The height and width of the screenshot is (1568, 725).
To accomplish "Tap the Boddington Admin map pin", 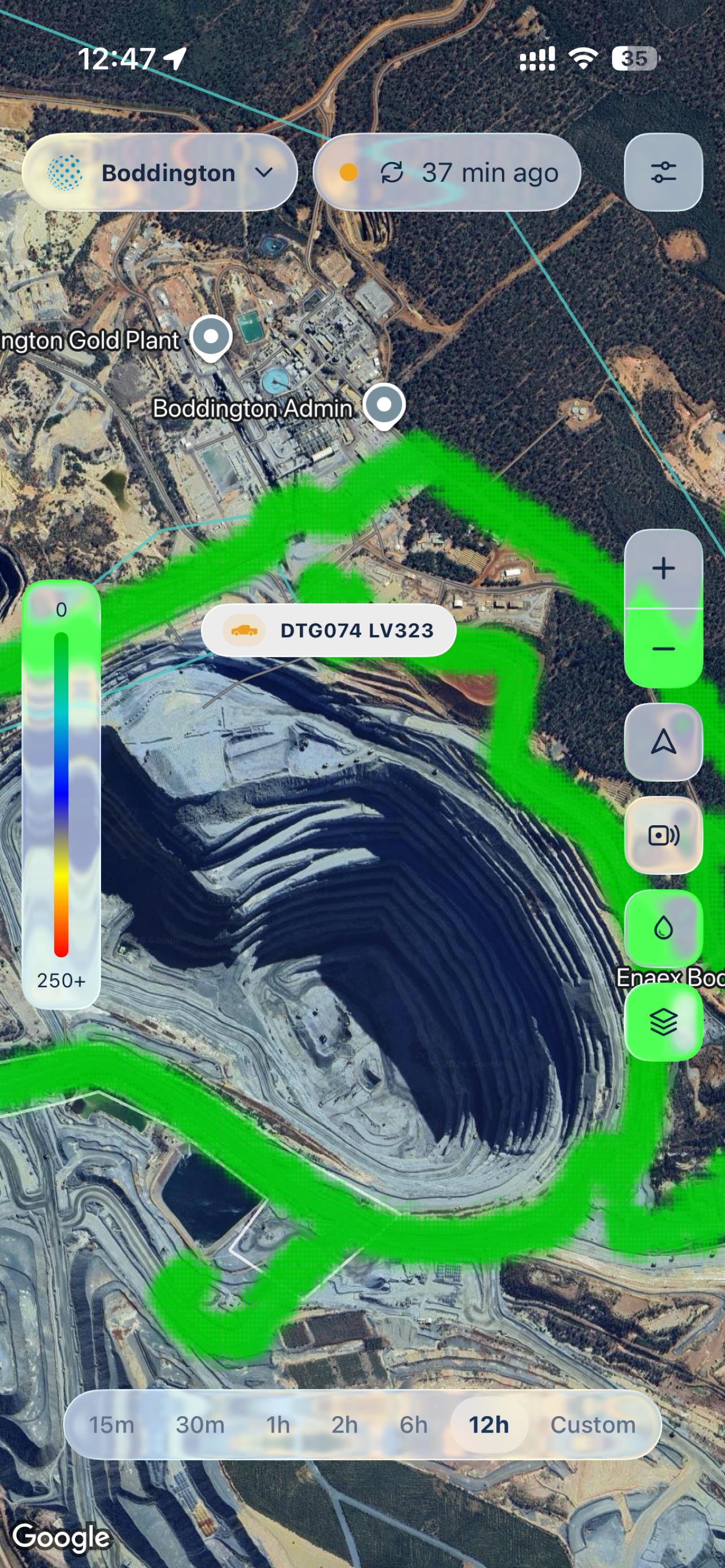I will (384, 406).
